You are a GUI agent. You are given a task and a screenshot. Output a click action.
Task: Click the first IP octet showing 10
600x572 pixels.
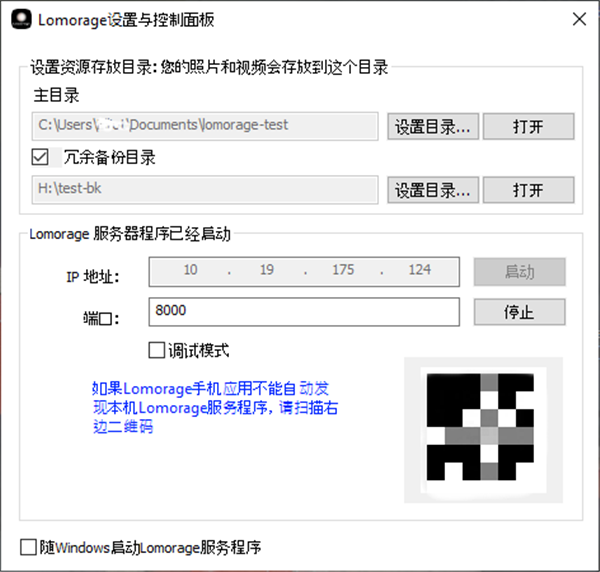(x=190, y=271)
